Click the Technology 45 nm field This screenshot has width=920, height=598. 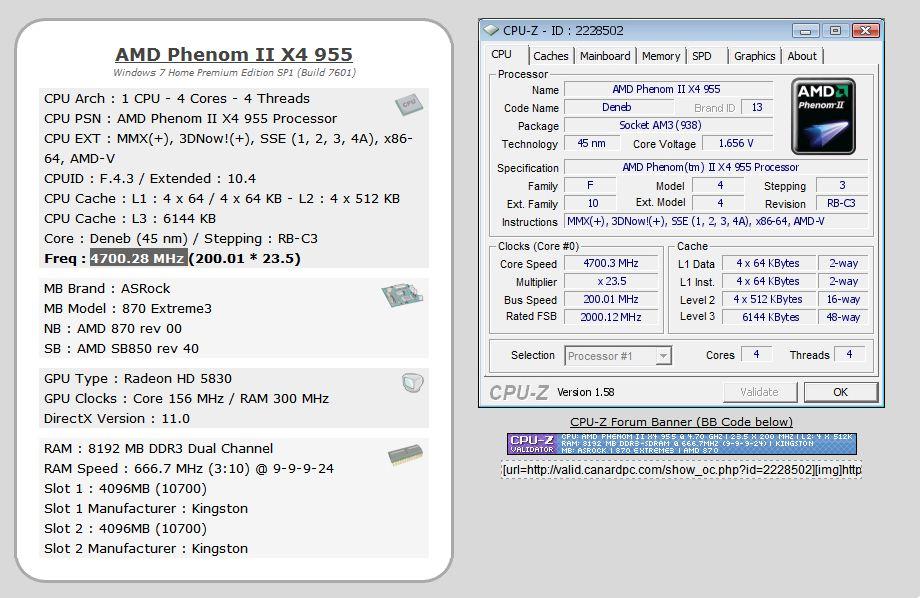click(591, 143)
